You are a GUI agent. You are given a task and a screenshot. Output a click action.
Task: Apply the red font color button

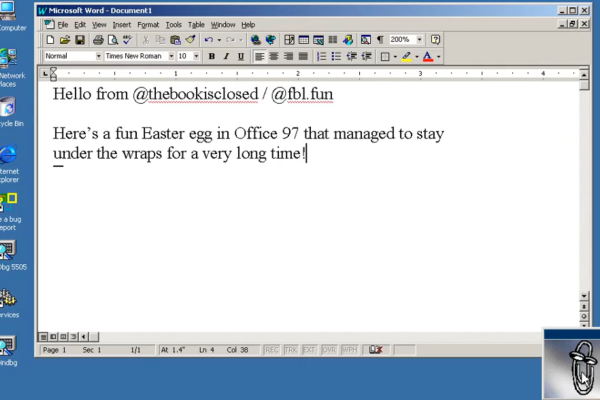pyautogui.click(x=428, y=57)
